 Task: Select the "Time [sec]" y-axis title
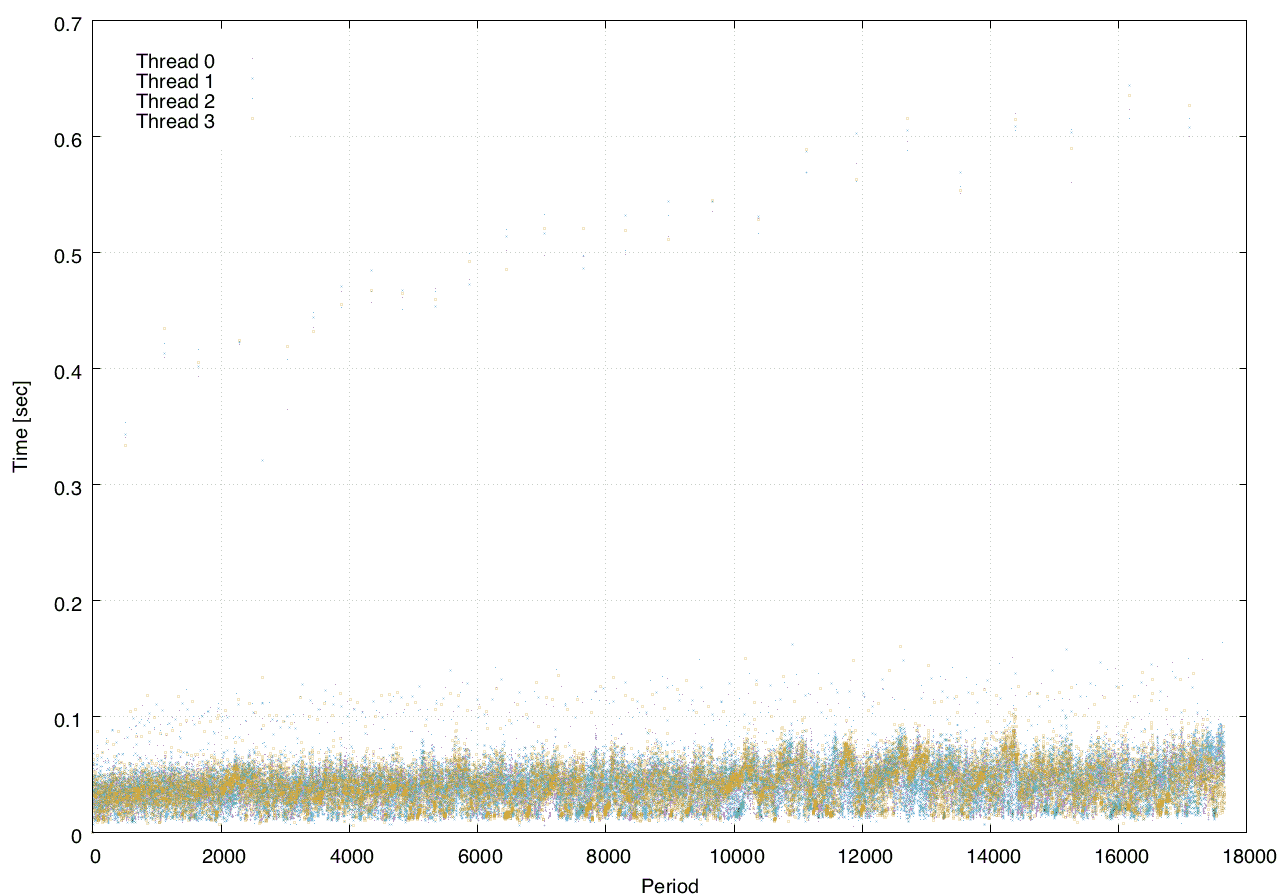pyautogui.click(x=19, y=427)
